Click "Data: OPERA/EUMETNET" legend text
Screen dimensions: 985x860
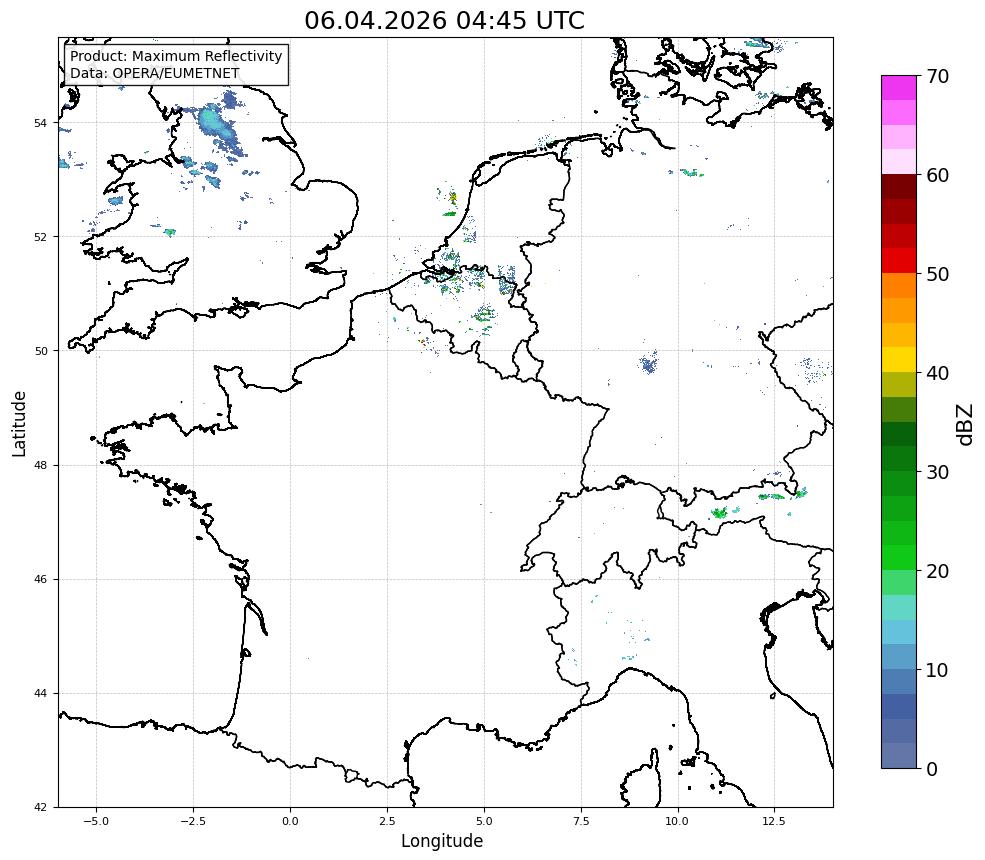(x=155, y=73)
